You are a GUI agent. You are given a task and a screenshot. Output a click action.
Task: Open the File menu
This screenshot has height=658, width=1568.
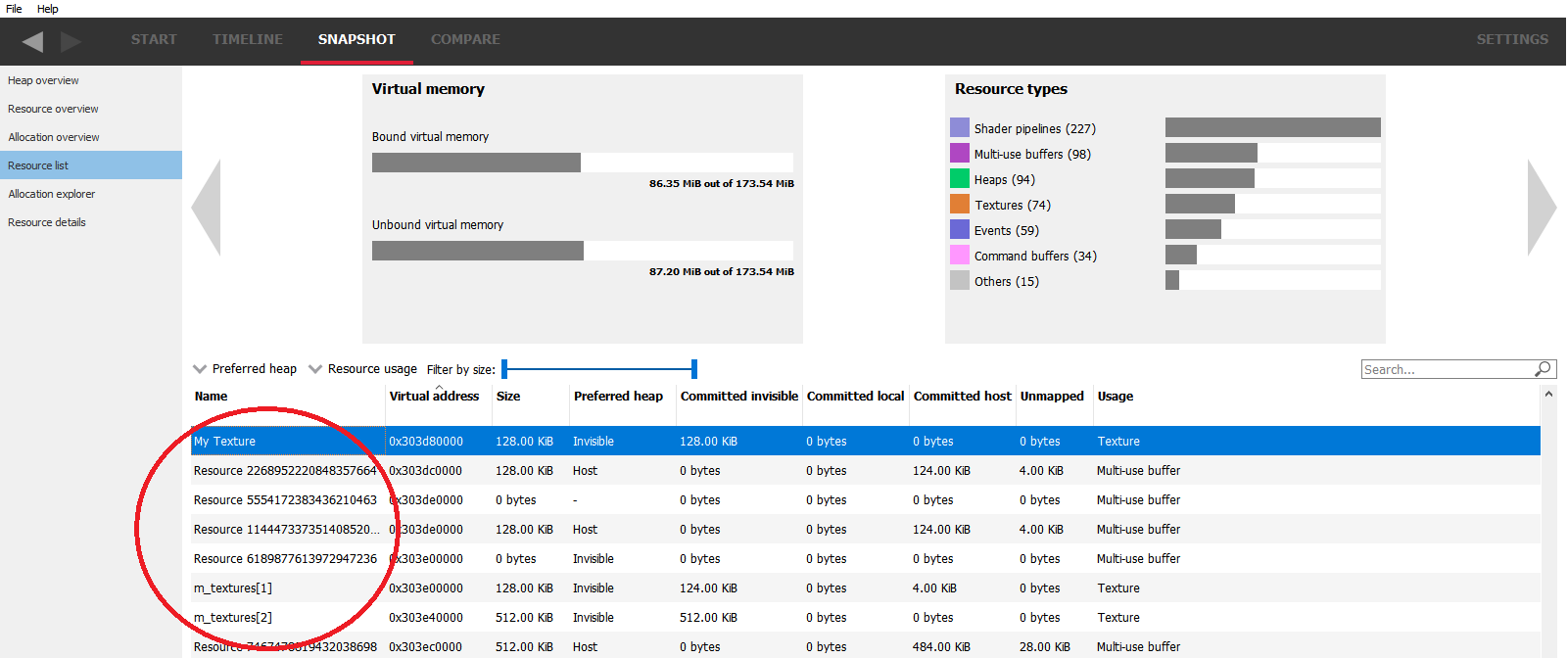tap(14, 9)
